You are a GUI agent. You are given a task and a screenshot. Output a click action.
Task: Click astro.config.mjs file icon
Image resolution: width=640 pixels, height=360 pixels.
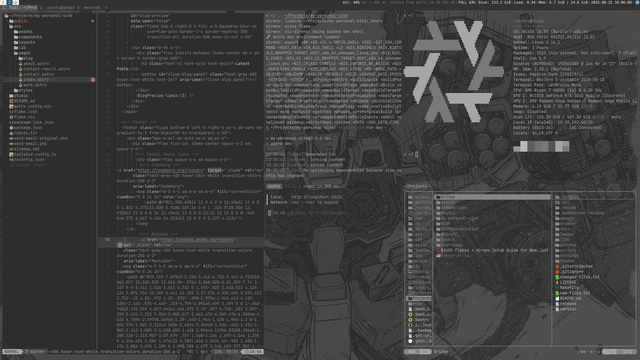[x=11, y=106]
